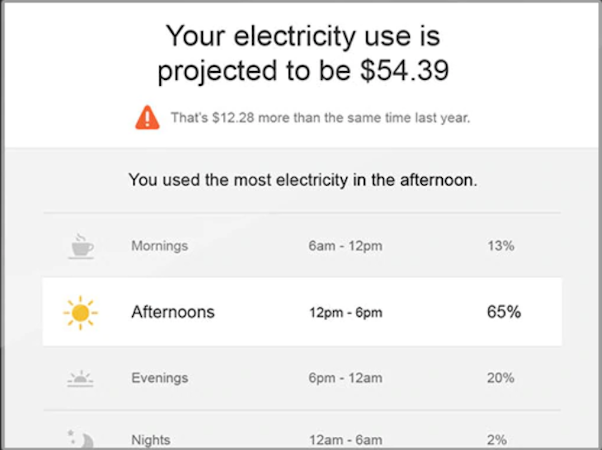Click the most electricity in the afternoon text
This screenshot has width=602, height=450.
(302, 181)
